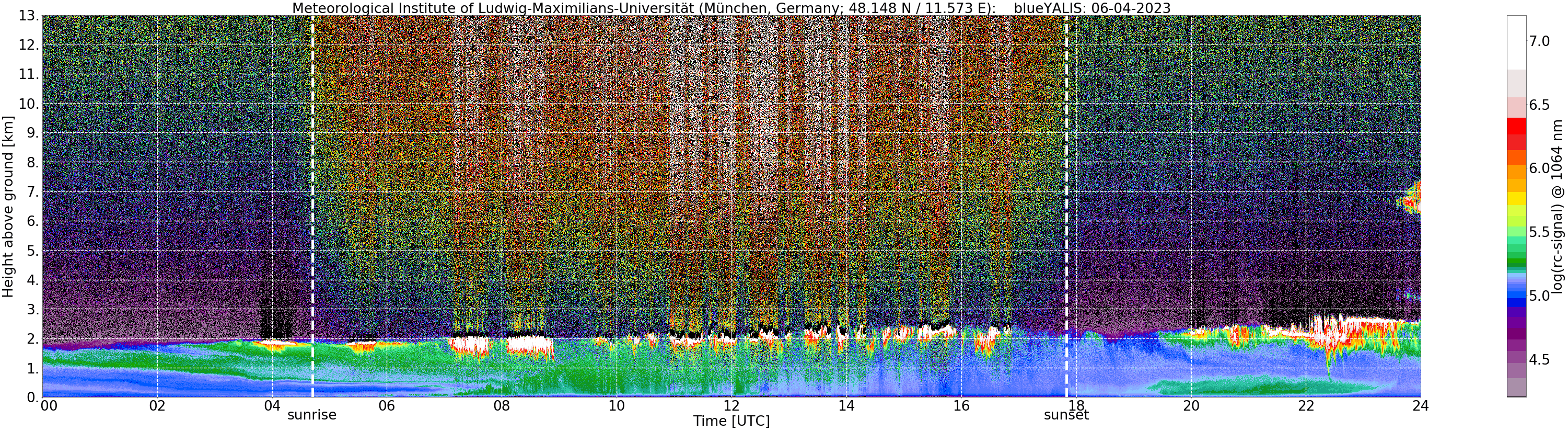Image resolution: width=1568 pixels, height=431 pixels.
Task: Click the x-axis tick label '08'
Action: click(502, 406)
